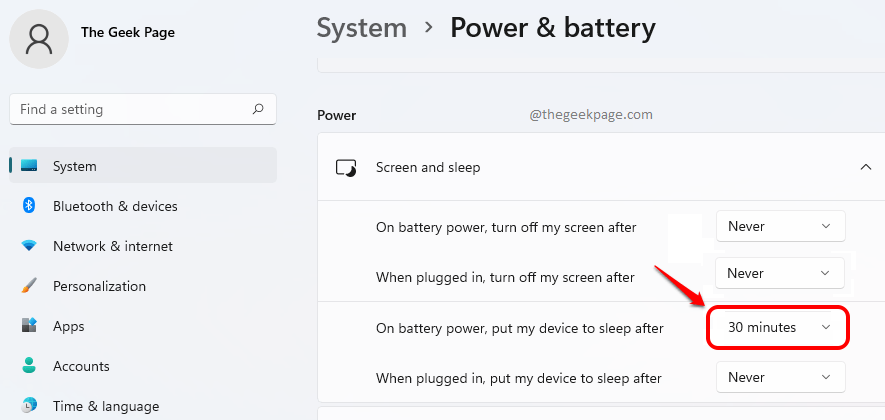Click the Time & language globe icon
The image size is (885, 420).
(29, 406)
